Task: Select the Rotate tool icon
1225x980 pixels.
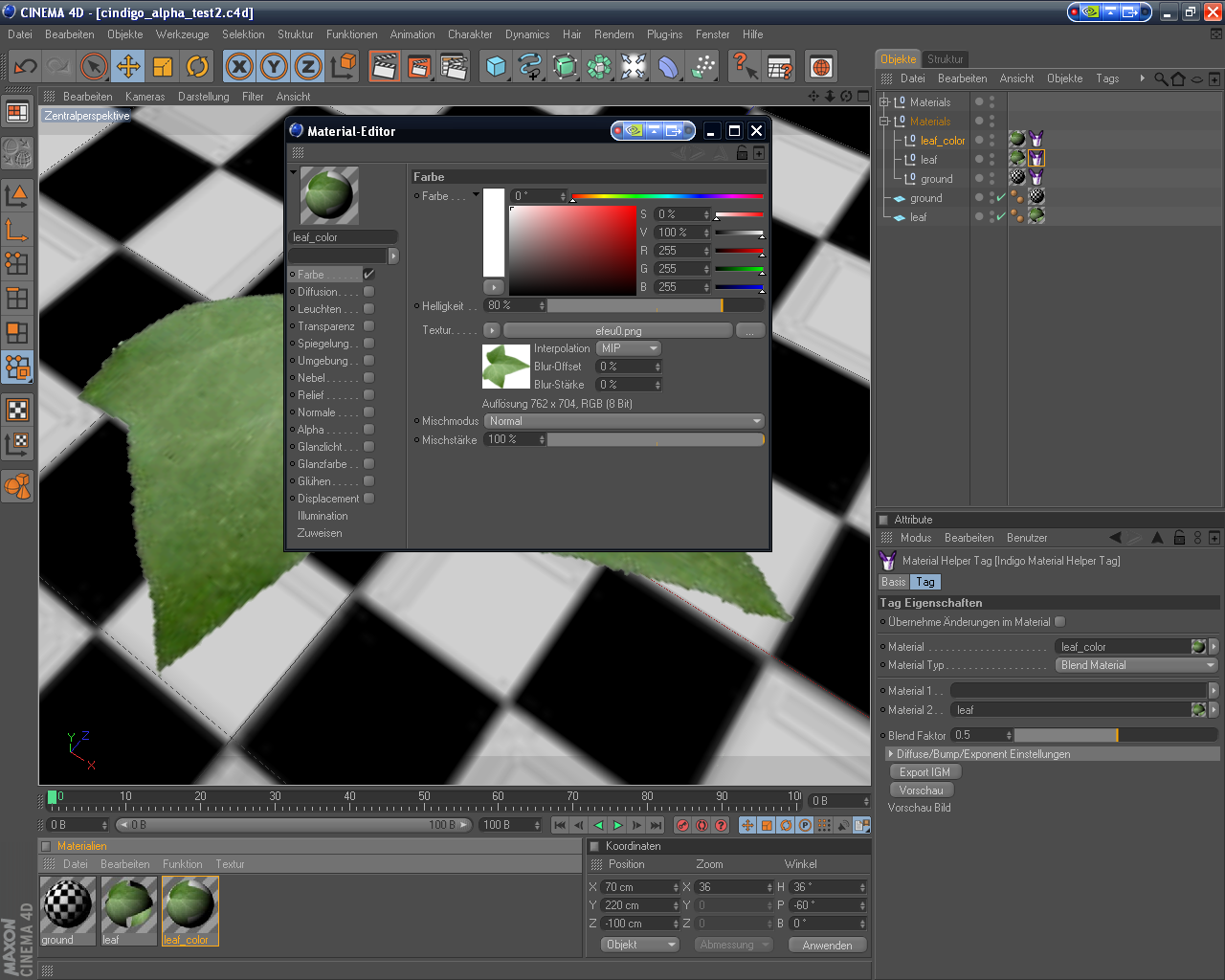Action: pyautogui.click(x=197, y=66)
